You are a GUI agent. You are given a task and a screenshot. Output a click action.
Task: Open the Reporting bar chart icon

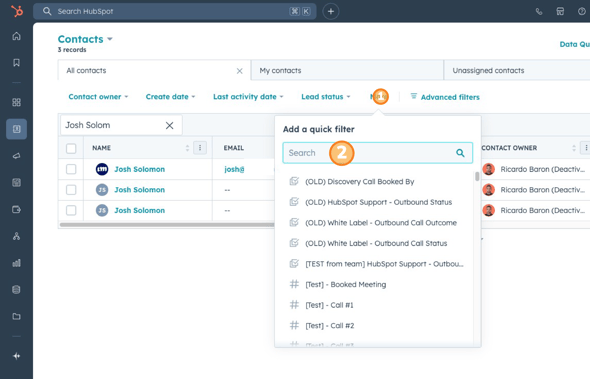(16, 263)
